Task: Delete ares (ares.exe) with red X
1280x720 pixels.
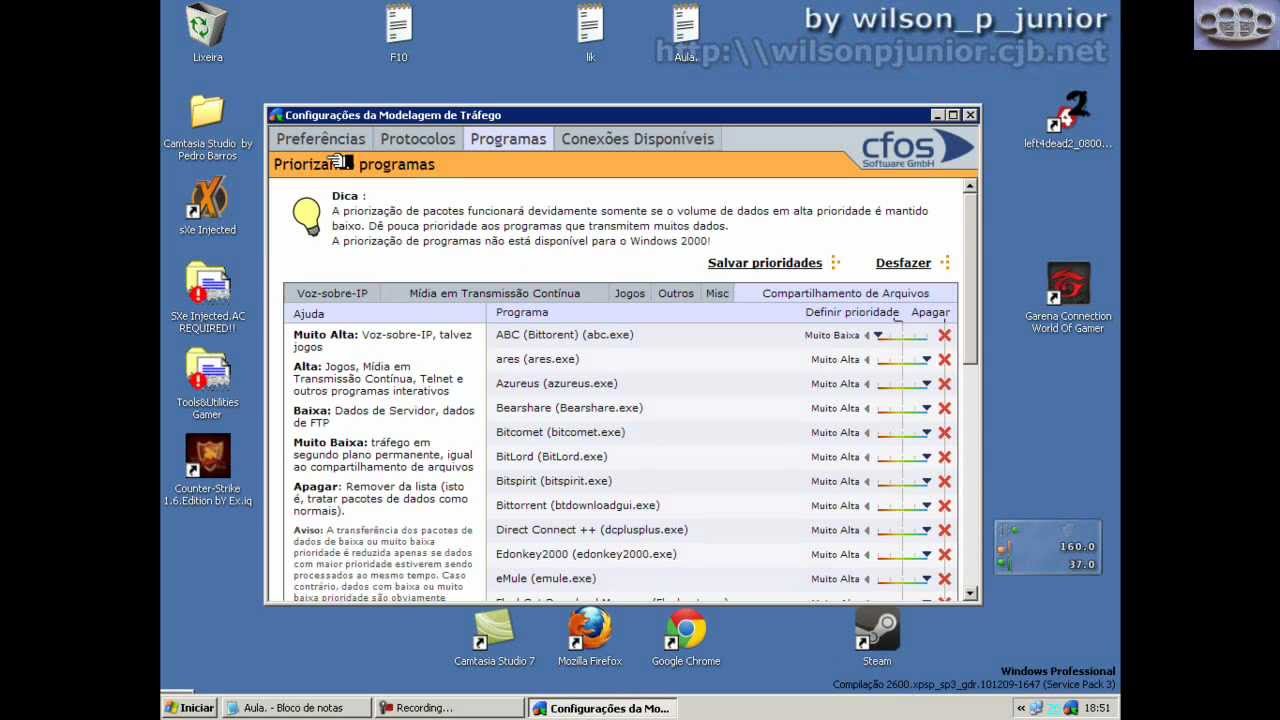Action: pyautogui.click(x=944, y=360)
